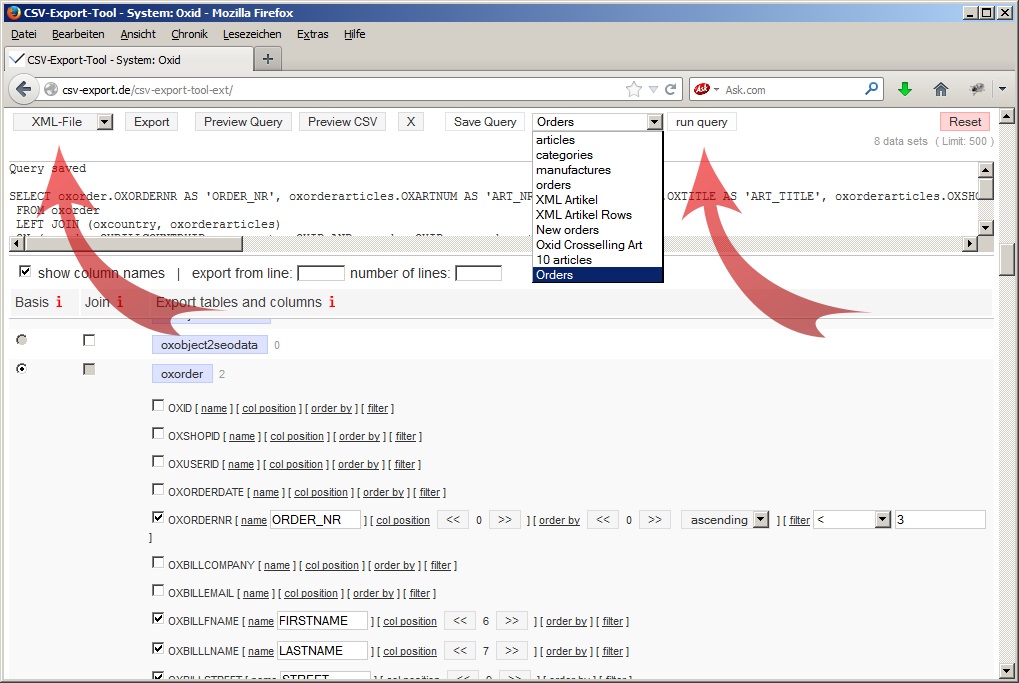Click the run query button

click(701, 122)
